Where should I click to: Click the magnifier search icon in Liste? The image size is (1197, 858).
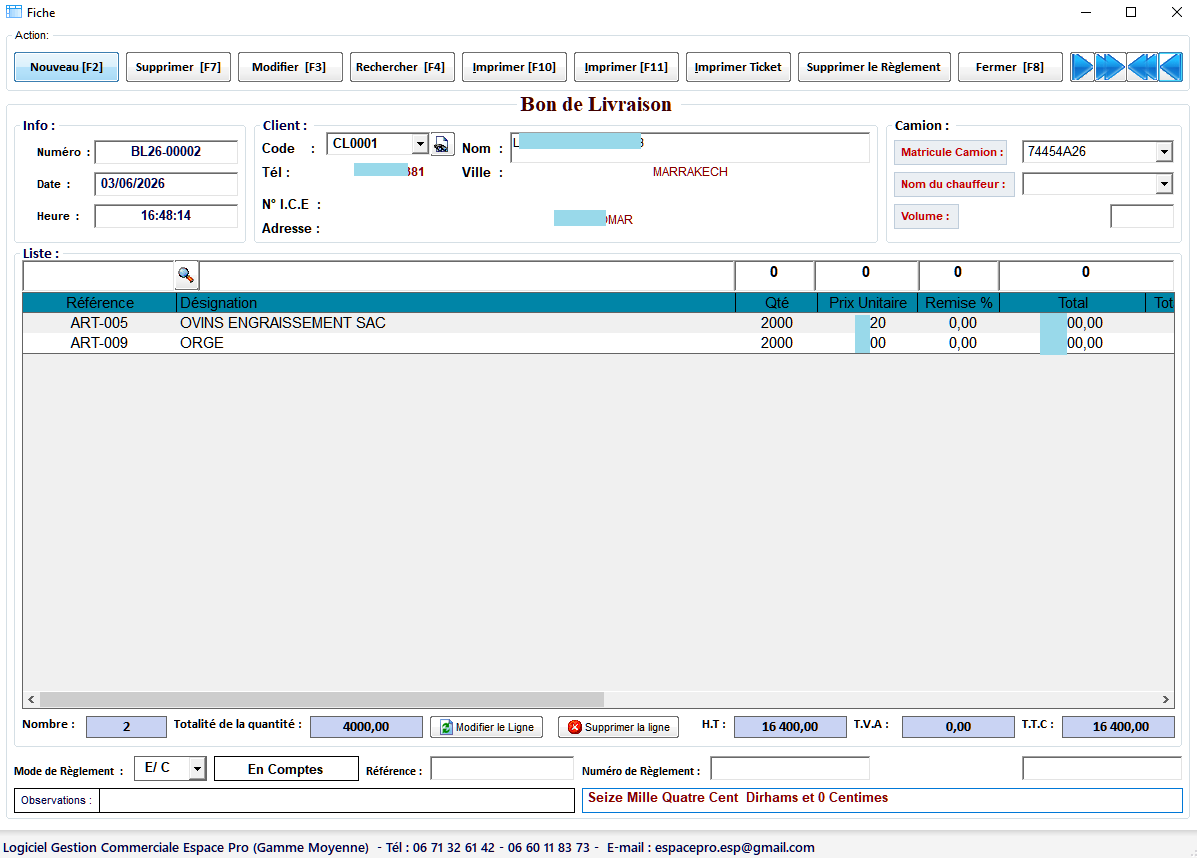point(186,275)
